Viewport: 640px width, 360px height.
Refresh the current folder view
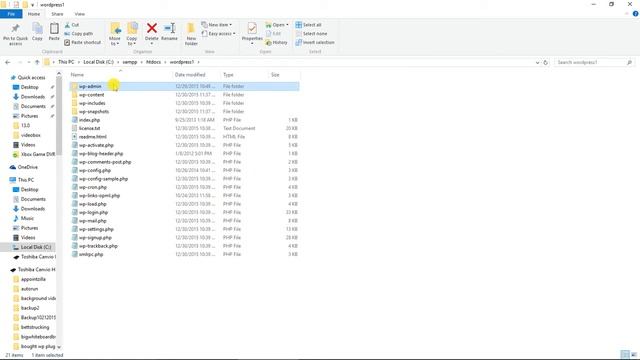pyautogui.click(x=545, y=62)
